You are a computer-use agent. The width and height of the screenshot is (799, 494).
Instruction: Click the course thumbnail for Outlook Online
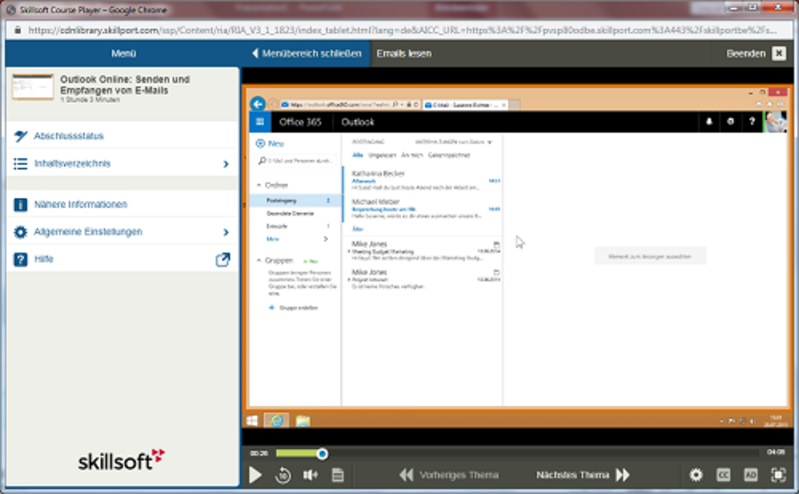click(33, 87)
